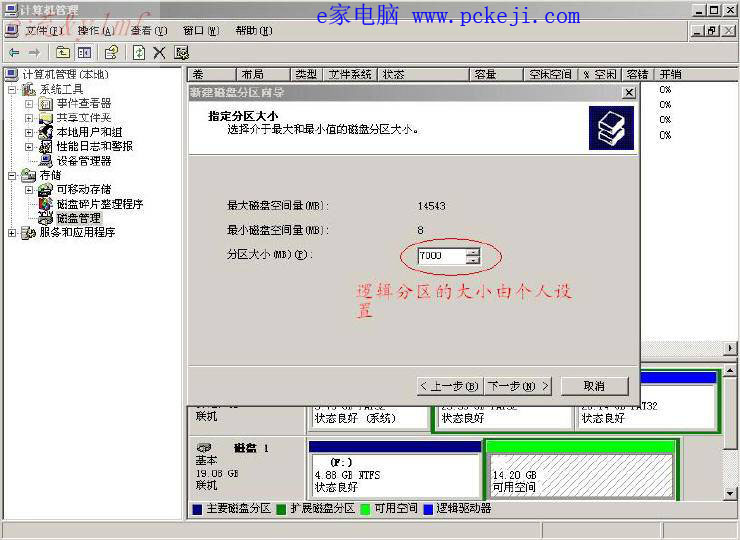The width and height of the screenshot is (740, 540).
Task: Open the 窗口(W) menu
Action: click(201, 31)
